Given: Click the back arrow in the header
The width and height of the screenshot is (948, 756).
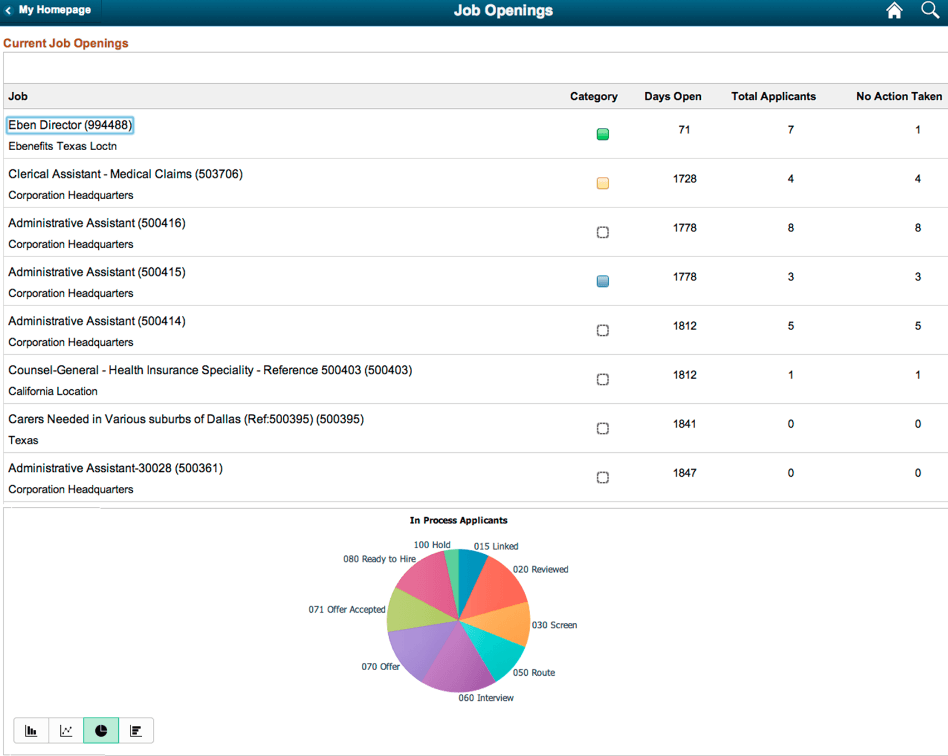Looking at the screenshot, I should point(10,11).
